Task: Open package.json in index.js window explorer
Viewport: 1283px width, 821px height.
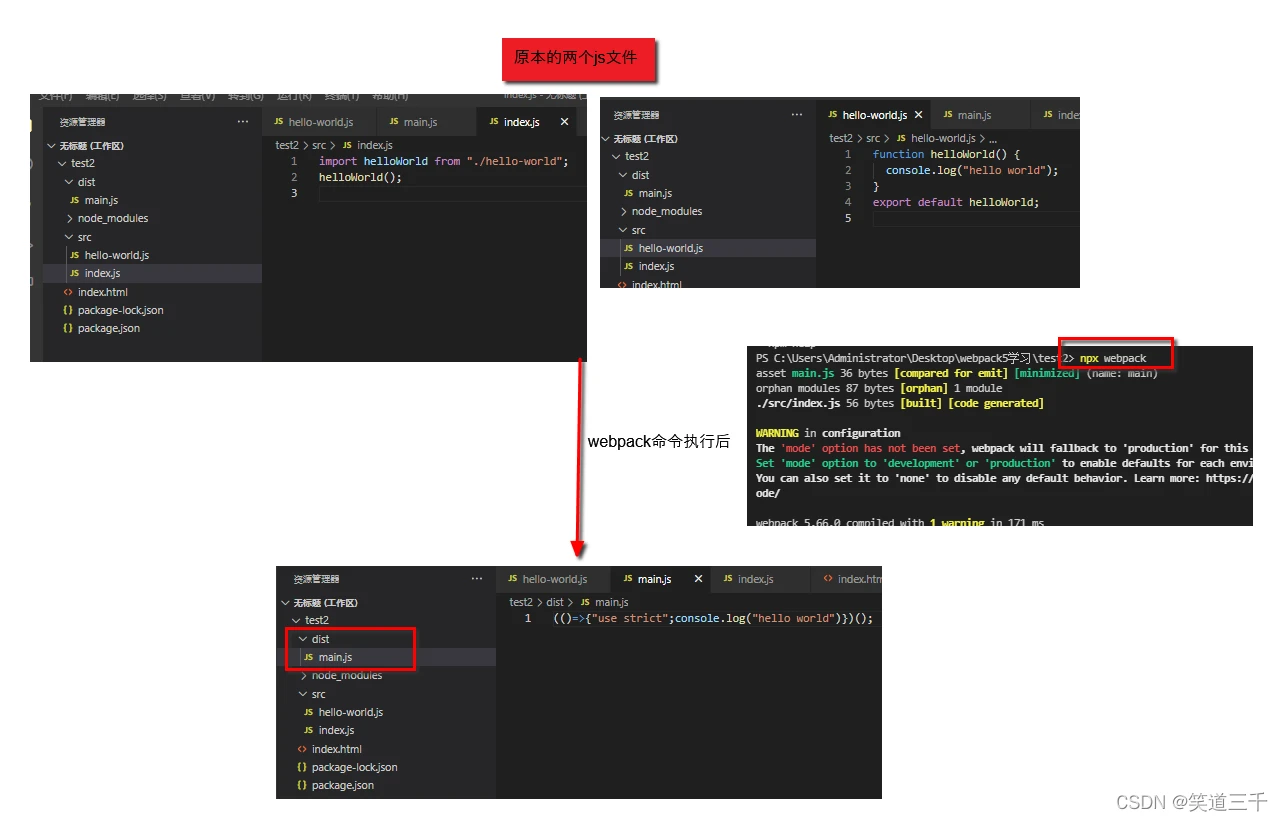Action: 108,328
